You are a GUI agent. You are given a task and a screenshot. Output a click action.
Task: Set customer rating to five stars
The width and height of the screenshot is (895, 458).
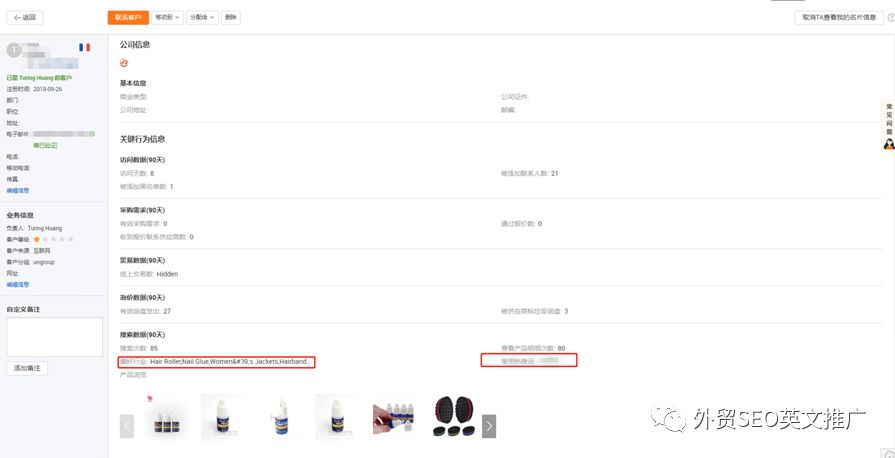tap(70, 239)
